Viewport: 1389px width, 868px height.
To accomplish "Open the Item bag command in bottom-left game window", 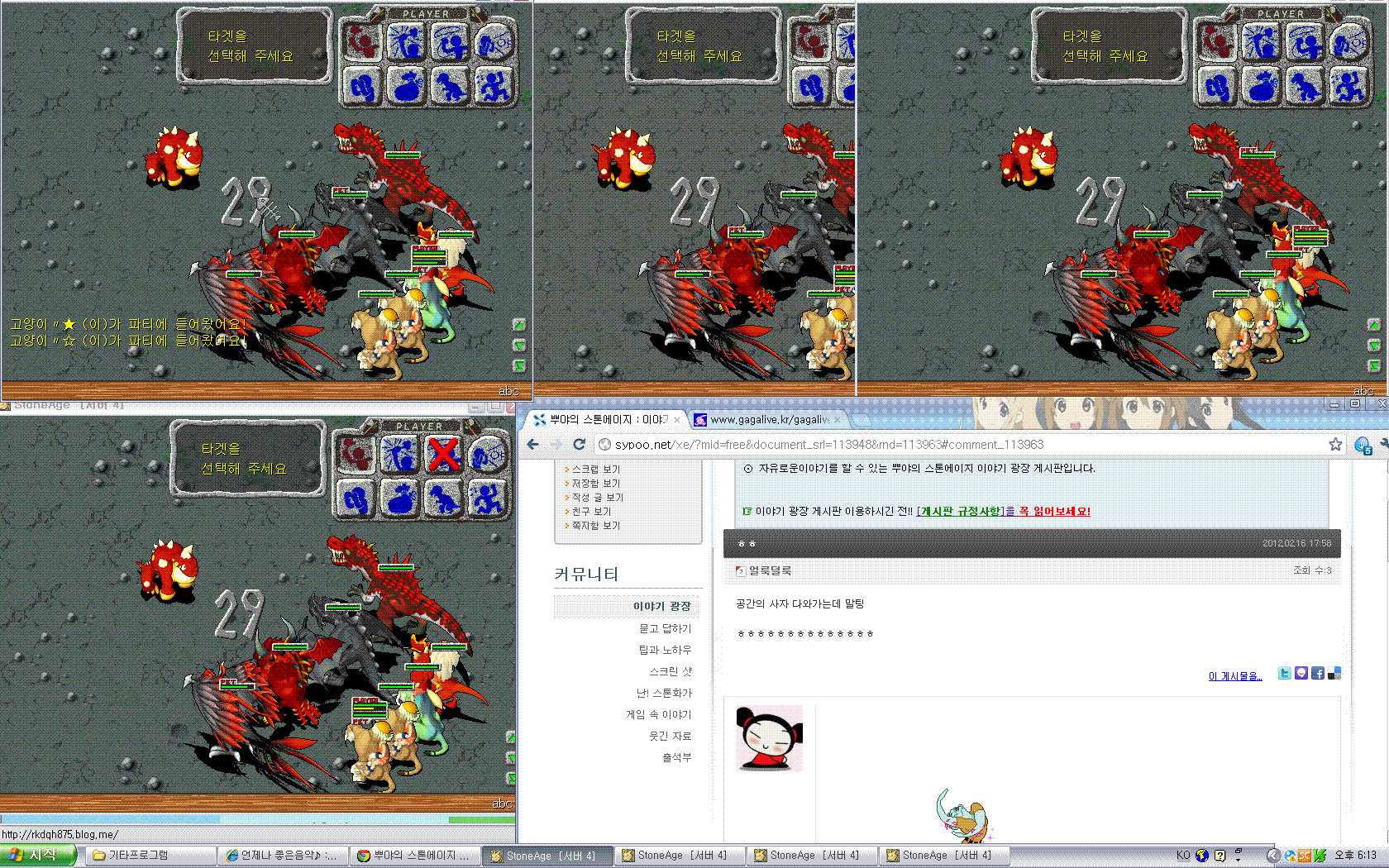I will (x=399, y=498).
